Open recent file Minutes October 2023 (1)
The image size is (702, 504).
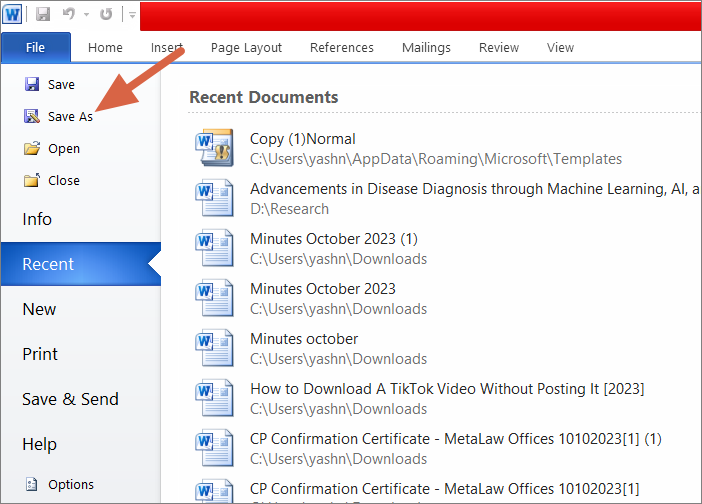pyautogui.click(x=334, y=239)
